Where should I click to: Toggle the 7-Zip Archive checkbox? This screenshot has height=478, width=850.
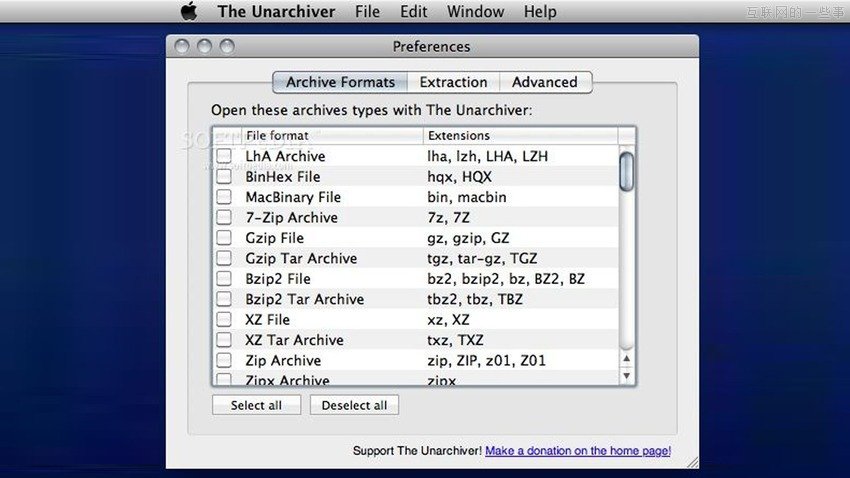coord(224,217)
